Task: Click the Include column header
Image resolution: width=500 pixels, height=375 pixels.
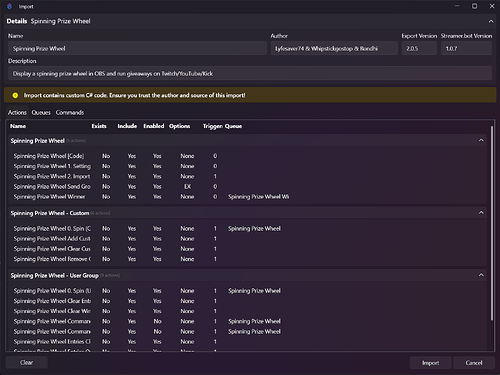Action: coord(127,126)
